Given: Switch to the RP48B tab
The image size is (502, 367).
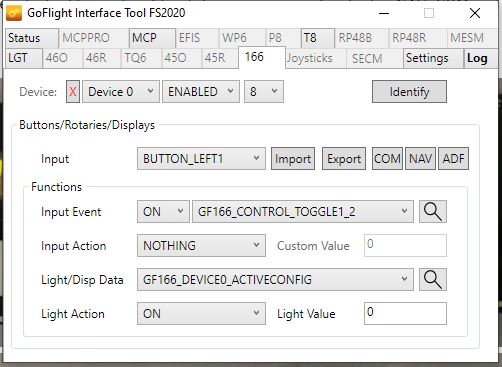Looking at the screenshot, I should 361,38.
